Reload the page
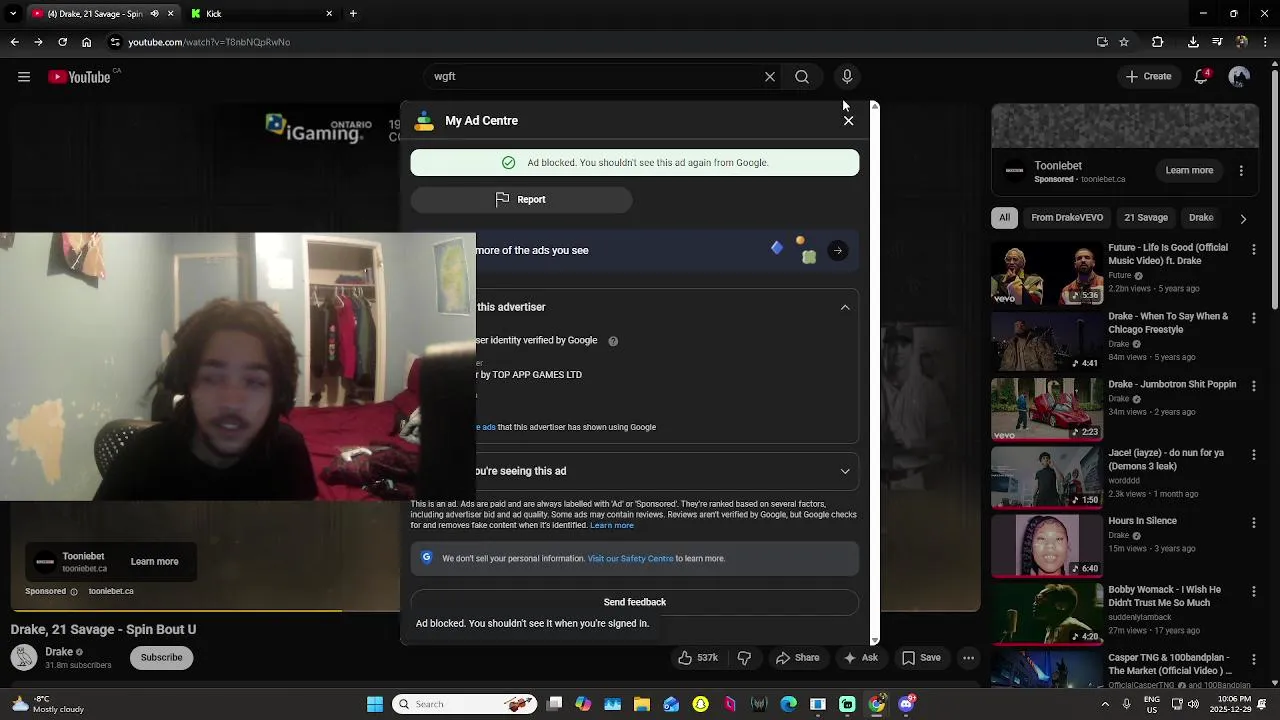Image resolution: width=1280 pixels, height=720 pixels. 62,42
